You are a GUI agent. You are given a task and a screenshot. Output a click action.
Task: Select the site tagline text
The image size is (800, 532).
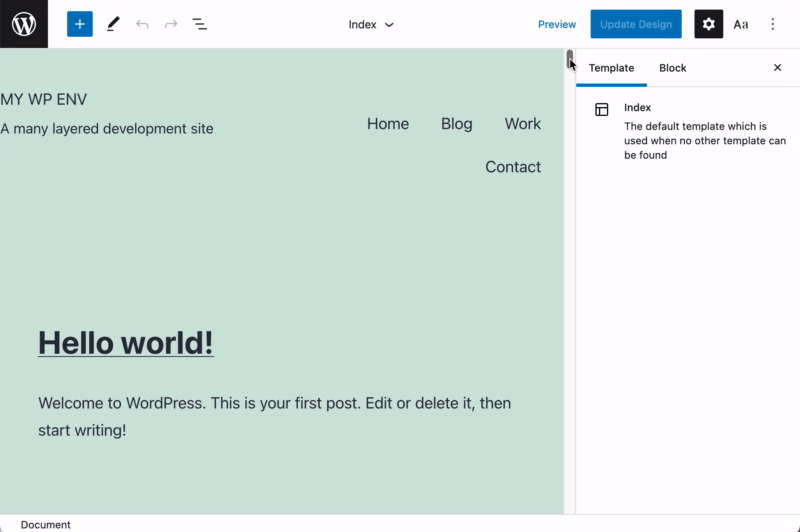[x=107, y=129]
